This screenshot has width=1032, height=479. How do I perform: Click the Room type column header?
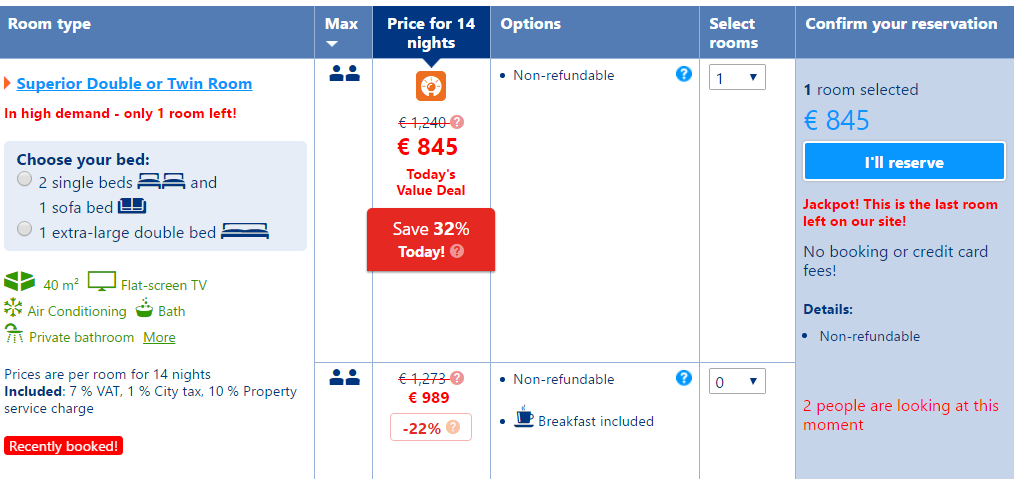49,24
